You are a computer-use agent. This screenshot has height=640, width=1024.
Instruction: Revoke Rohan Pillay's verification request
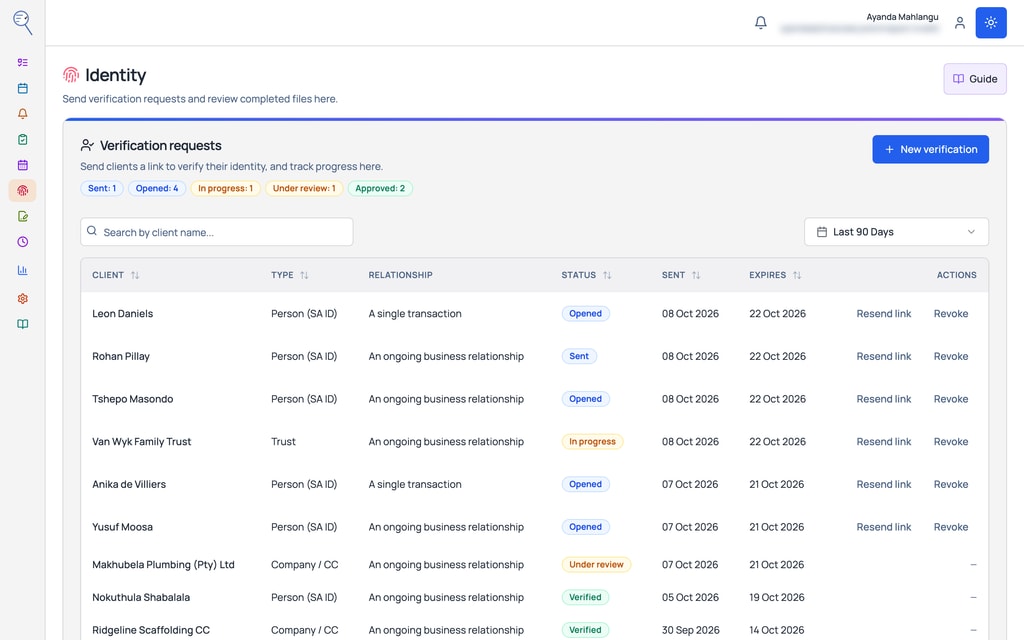coord(951,357)
